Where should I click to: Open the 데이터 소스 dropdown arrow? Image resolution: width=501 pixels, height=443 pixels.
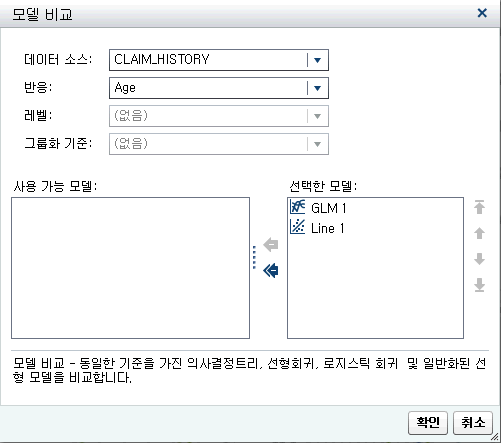[317, 60]
